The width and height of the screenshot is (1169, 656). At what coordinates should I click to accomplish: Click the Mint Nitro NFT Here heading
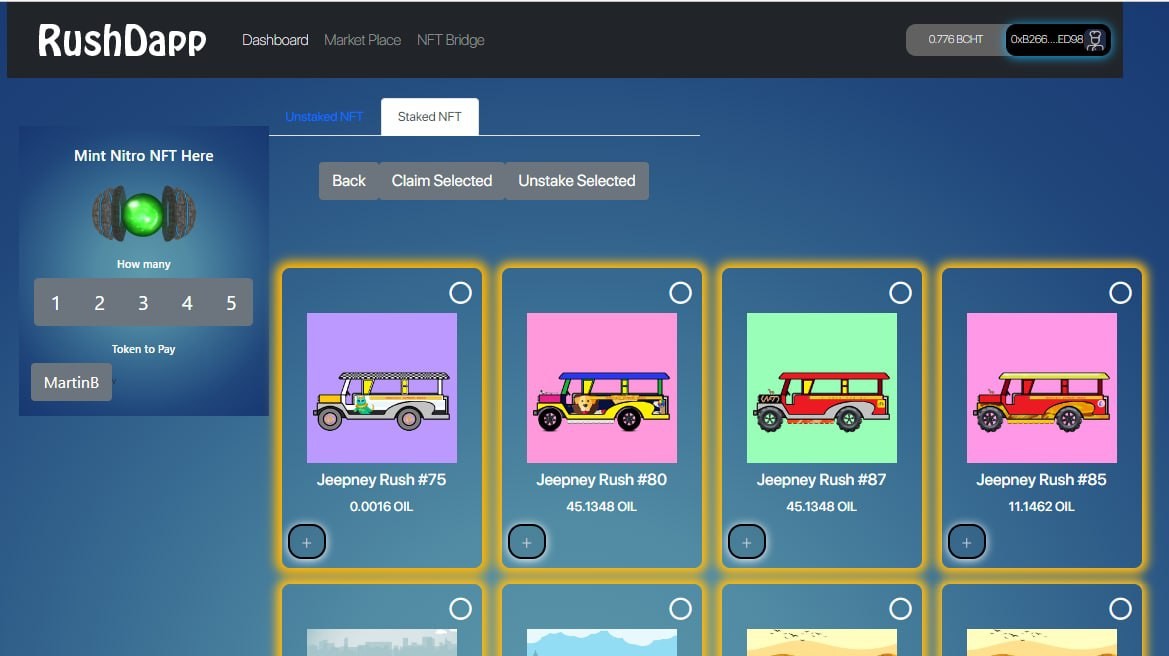click(144, 156)
